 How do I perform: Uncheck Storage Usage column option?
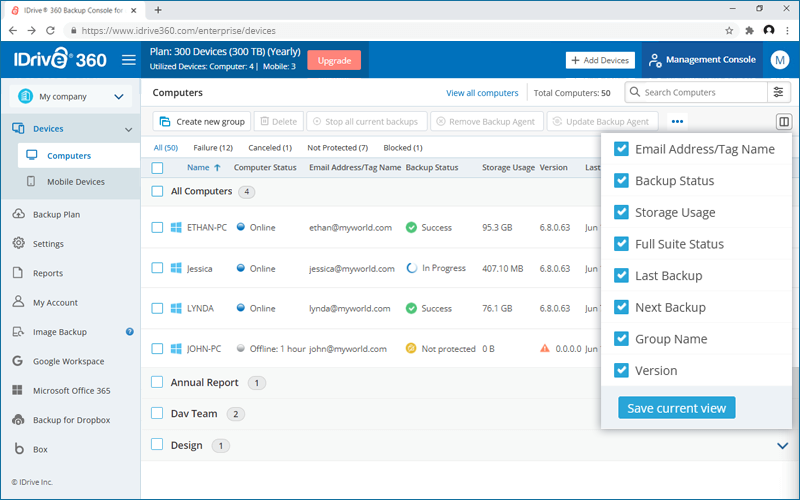click(621, 212)
